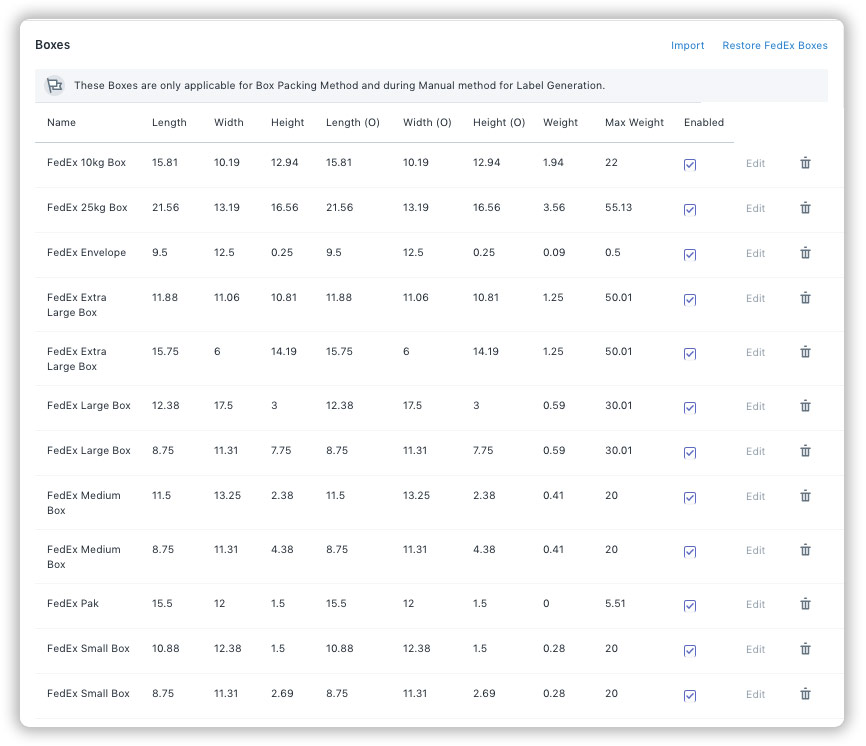Click the FedEx 10kg Box name
The height and width of the screenshot is (746, 866).
pyautogui.click(x=86, y=163)
